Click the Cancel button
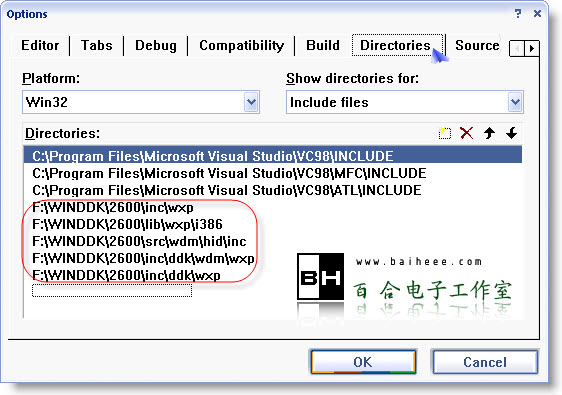Viewport: 562px width, 395px height. [485, 362]
